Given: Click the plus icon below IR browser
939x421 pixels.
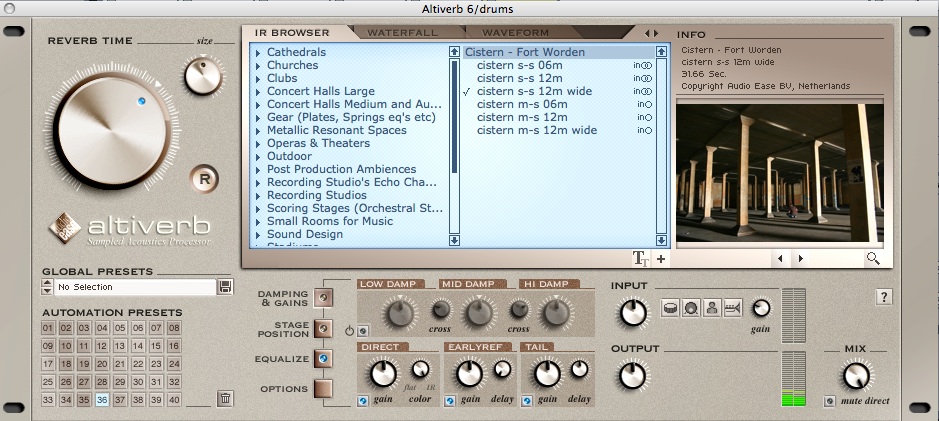Looking at the screenshot, I should pos(661,259).
